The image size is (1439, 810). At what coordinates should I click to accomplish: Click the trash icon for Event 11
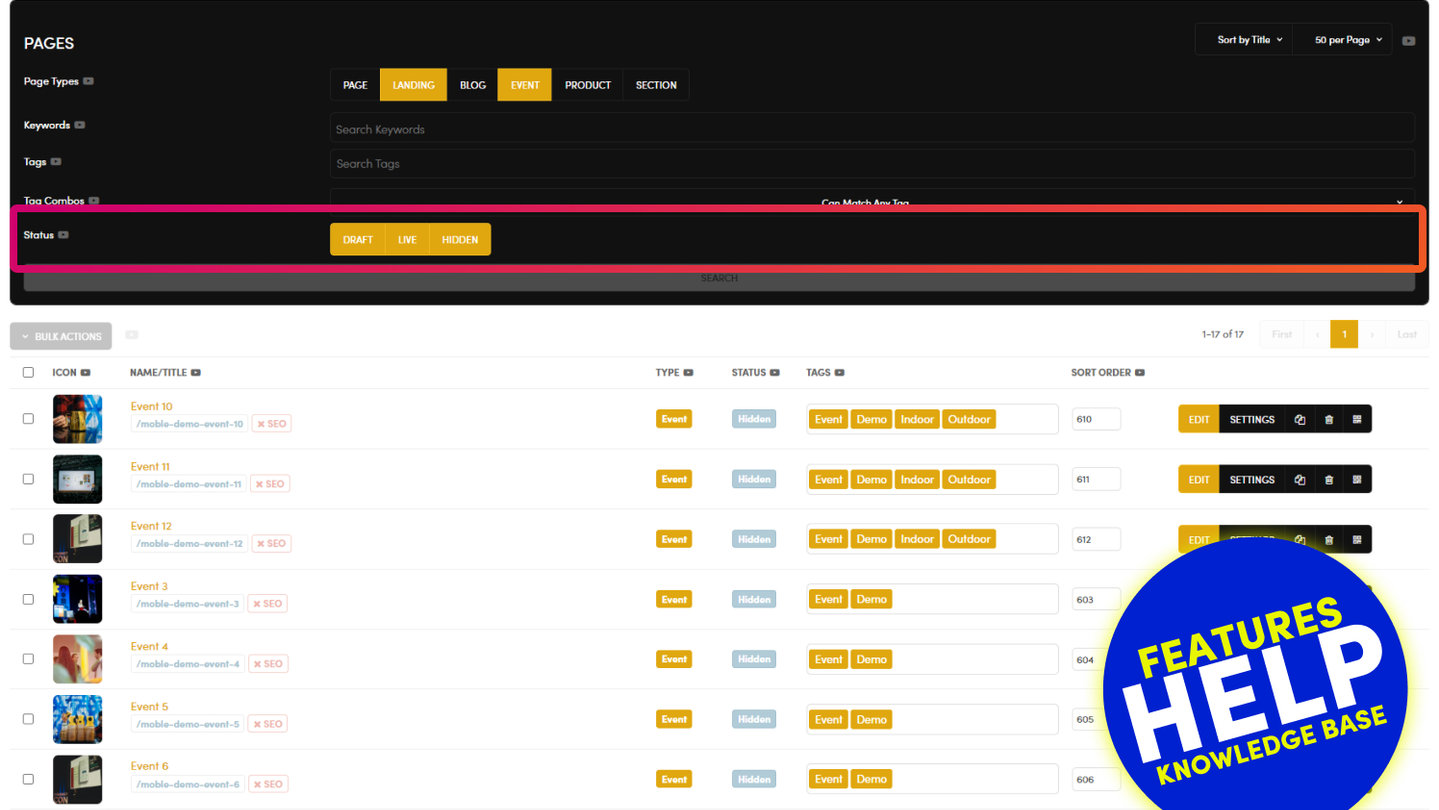1328,480
